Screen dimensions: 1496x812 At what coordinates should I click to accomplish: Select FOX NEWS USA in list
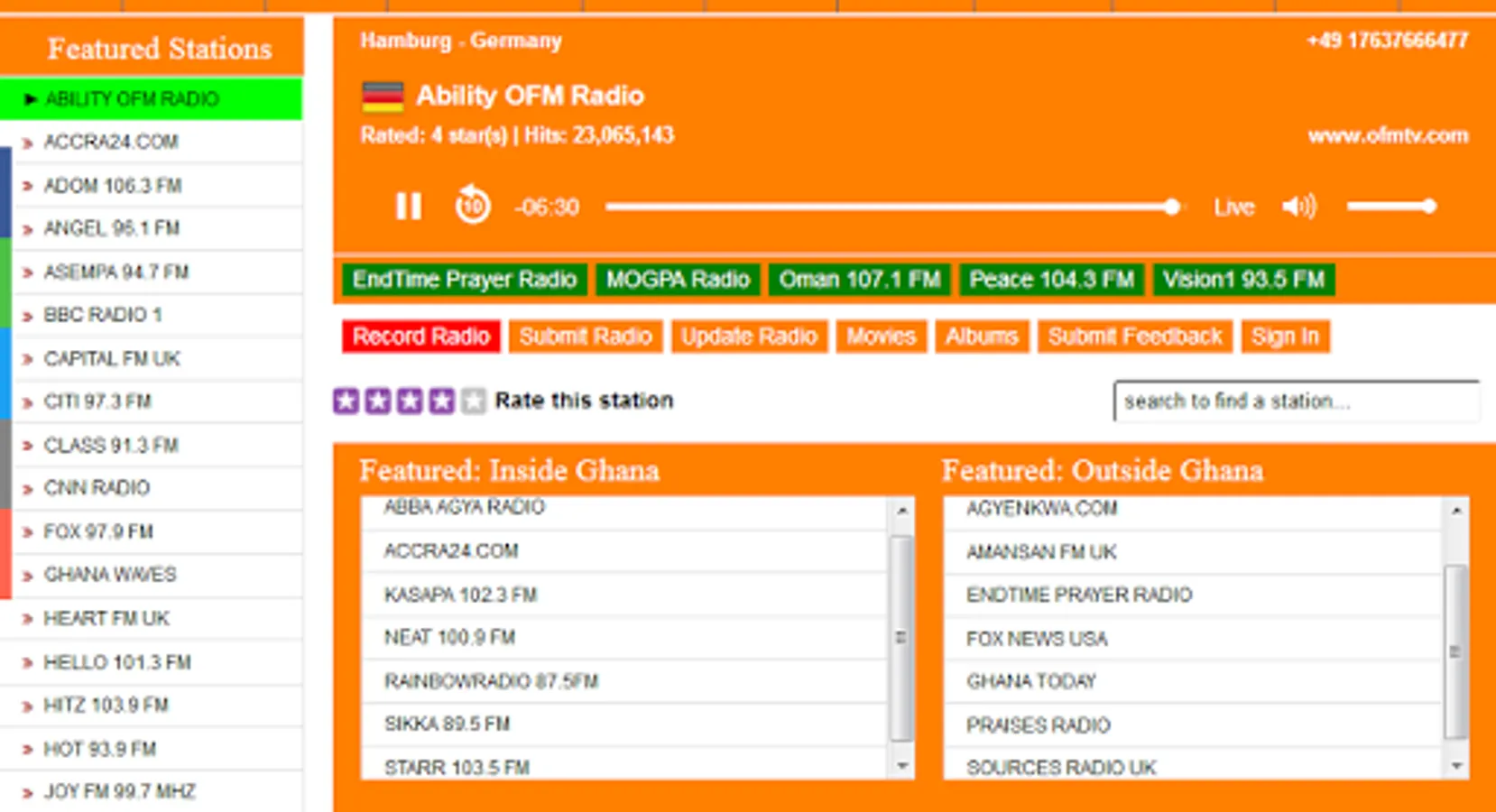pyautogui.click(x=1193, y=638)
